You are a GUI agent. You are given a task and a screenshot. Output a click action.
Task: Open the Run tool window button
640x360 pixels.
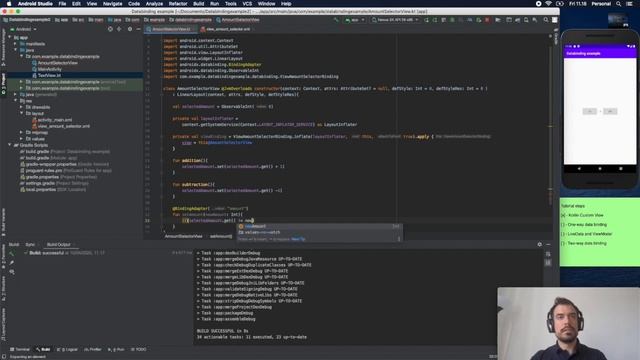pos(116,349)
